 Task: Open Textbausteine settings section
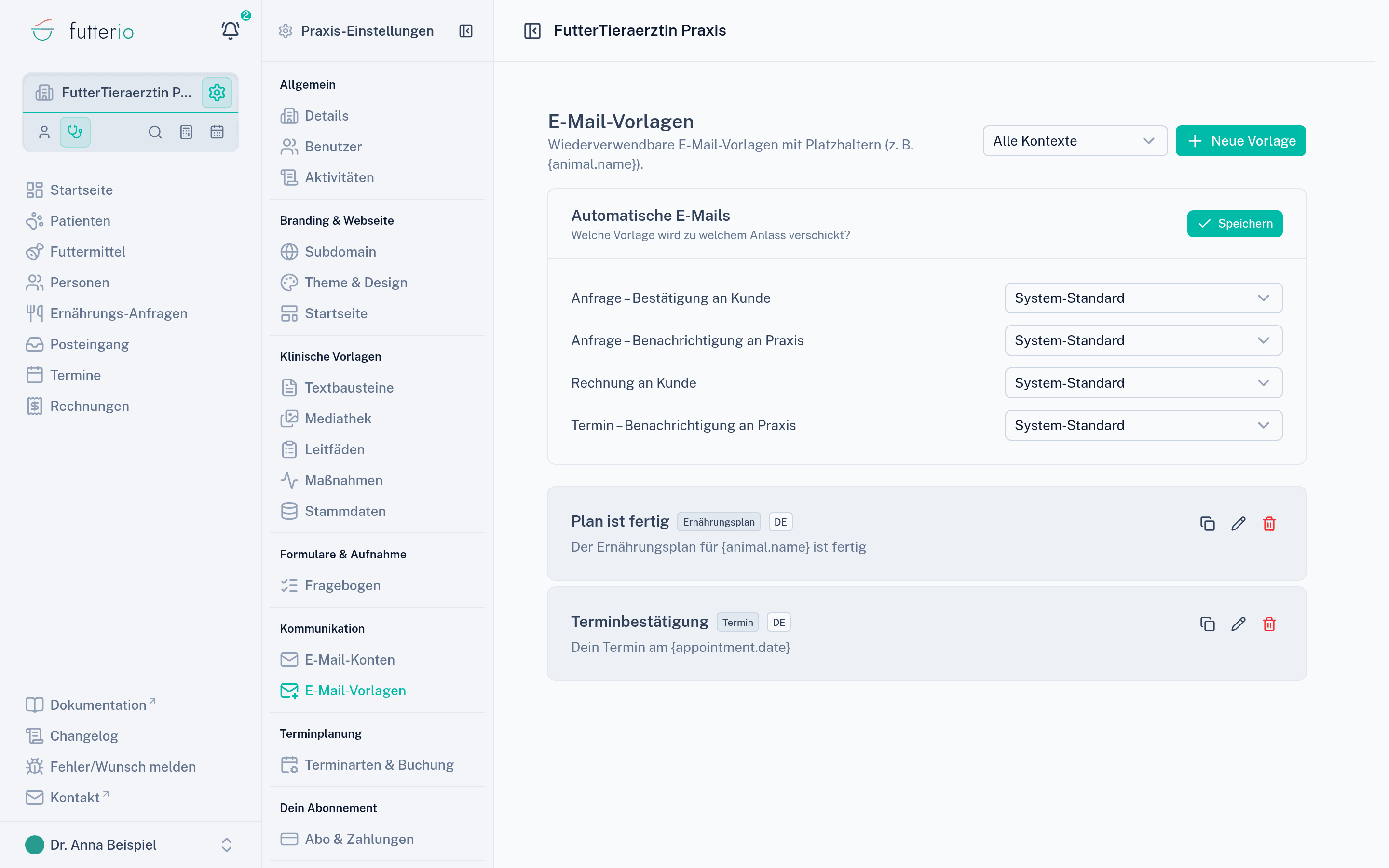(337, 388)
